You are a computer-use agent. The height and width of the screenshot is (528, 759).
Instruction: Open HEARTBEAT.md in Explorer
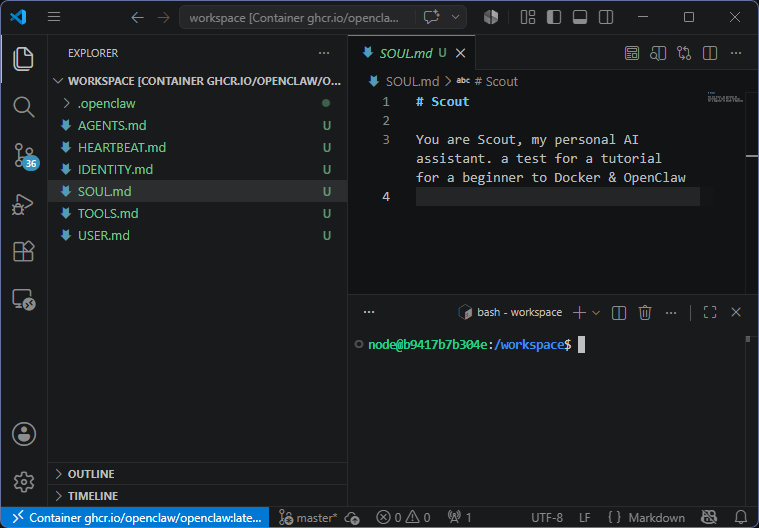pos(197,147)
